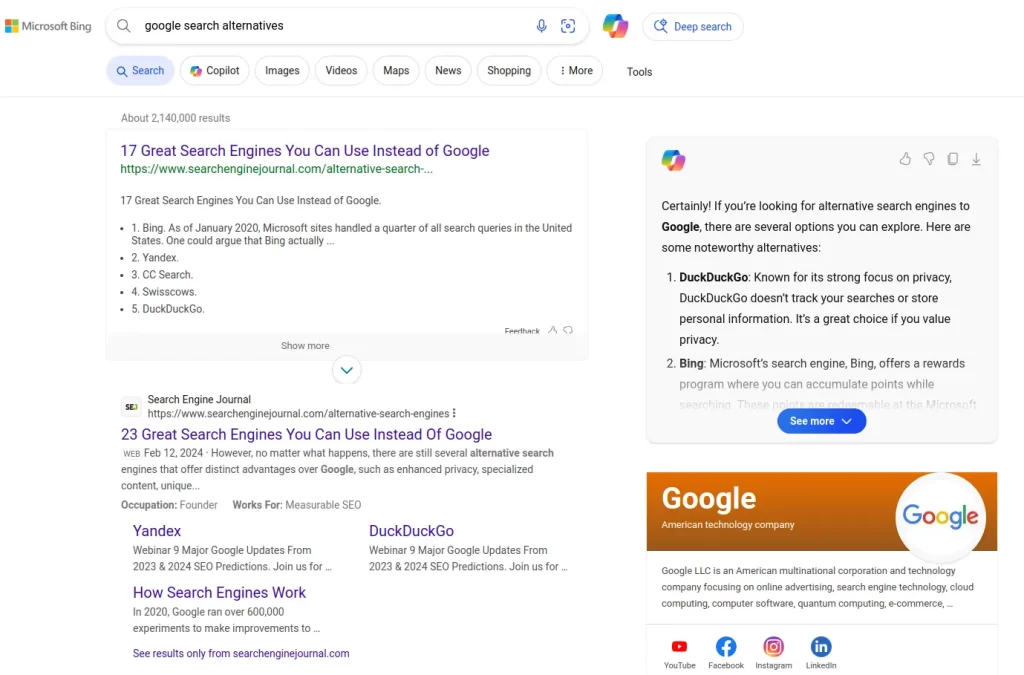Open the Yandex sublink
The image size is (1024, 675).
tap(157, 531)
